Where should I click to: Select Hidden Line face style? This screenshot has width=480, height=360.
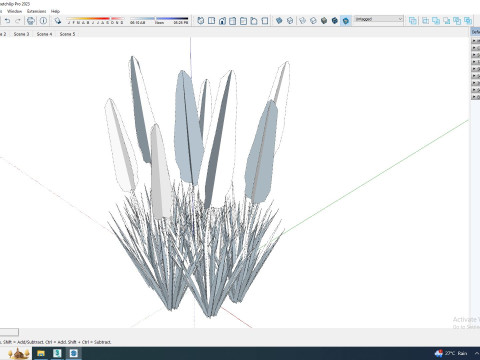[313, 21]
